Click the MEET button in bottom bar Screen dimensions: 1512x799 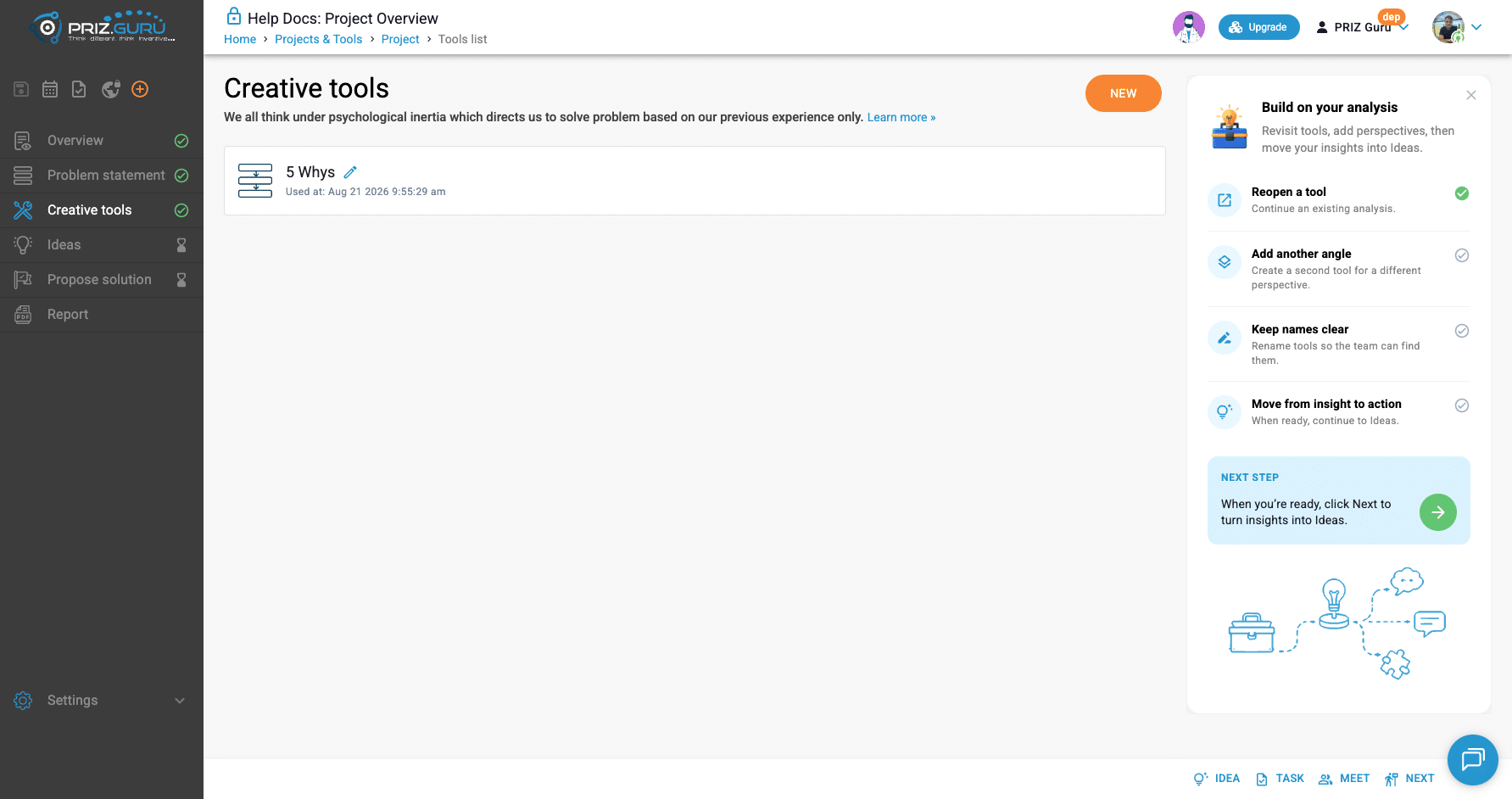pyautogui.click(x=1345, y=779)
